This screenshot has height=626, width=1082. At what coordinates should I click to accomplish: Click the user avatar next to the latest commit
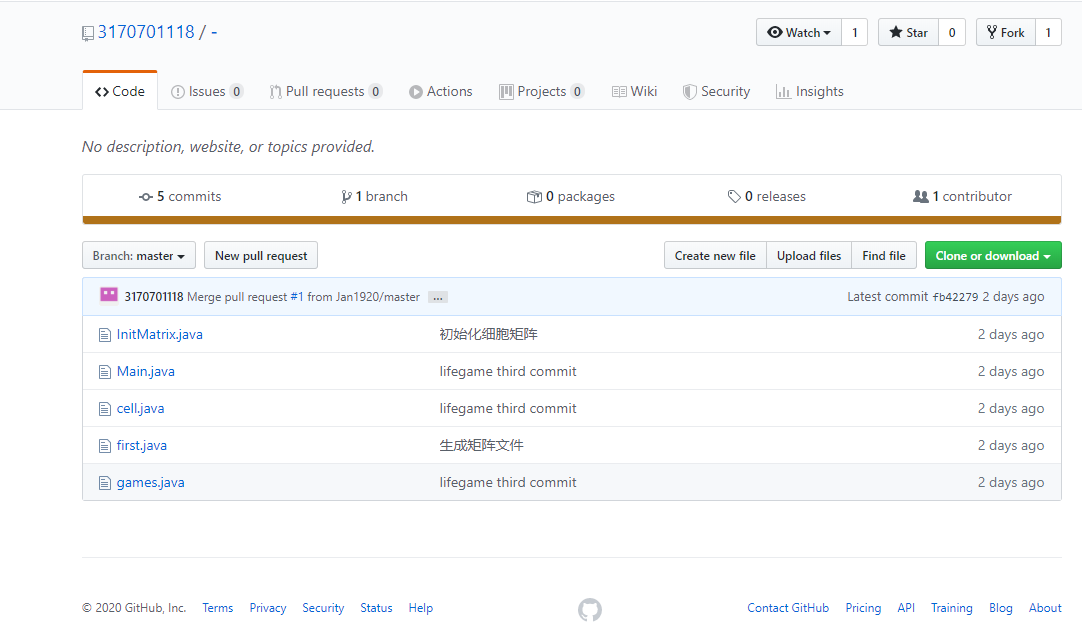(x=109, y=295)
